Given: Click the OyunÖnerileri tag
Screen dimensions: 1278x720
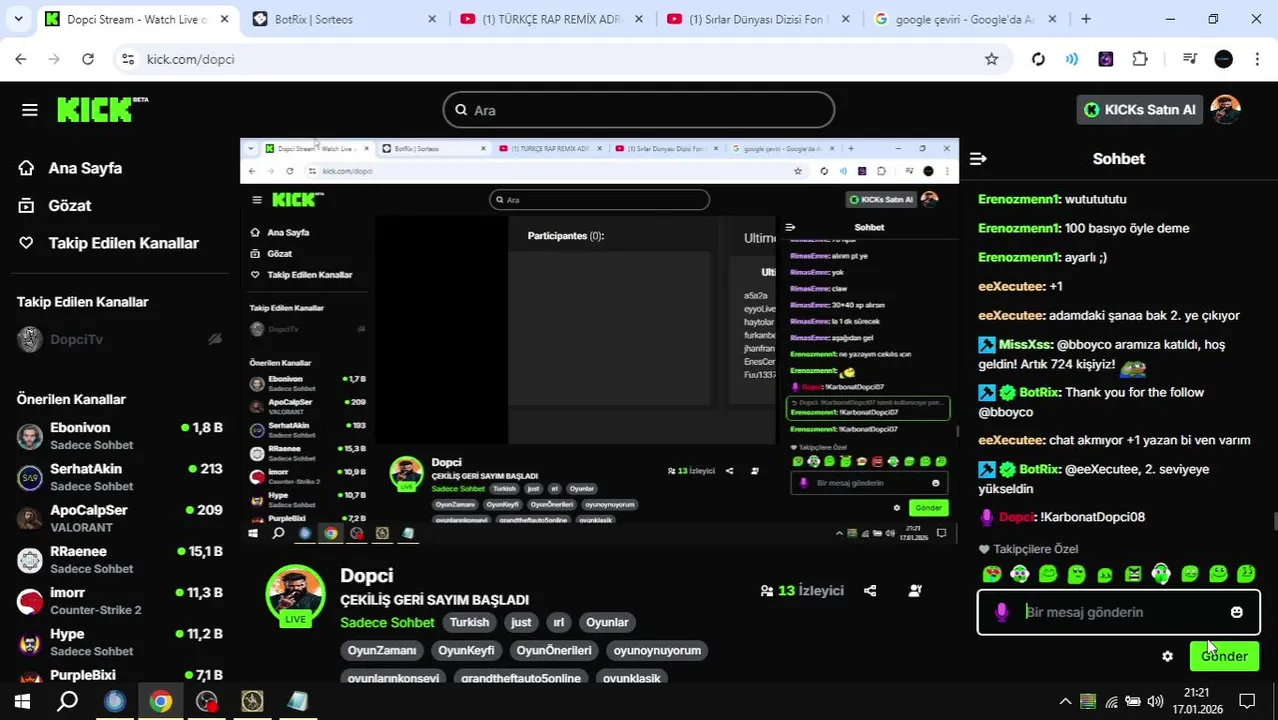Looking at the screenshot, I should (554, 650).
